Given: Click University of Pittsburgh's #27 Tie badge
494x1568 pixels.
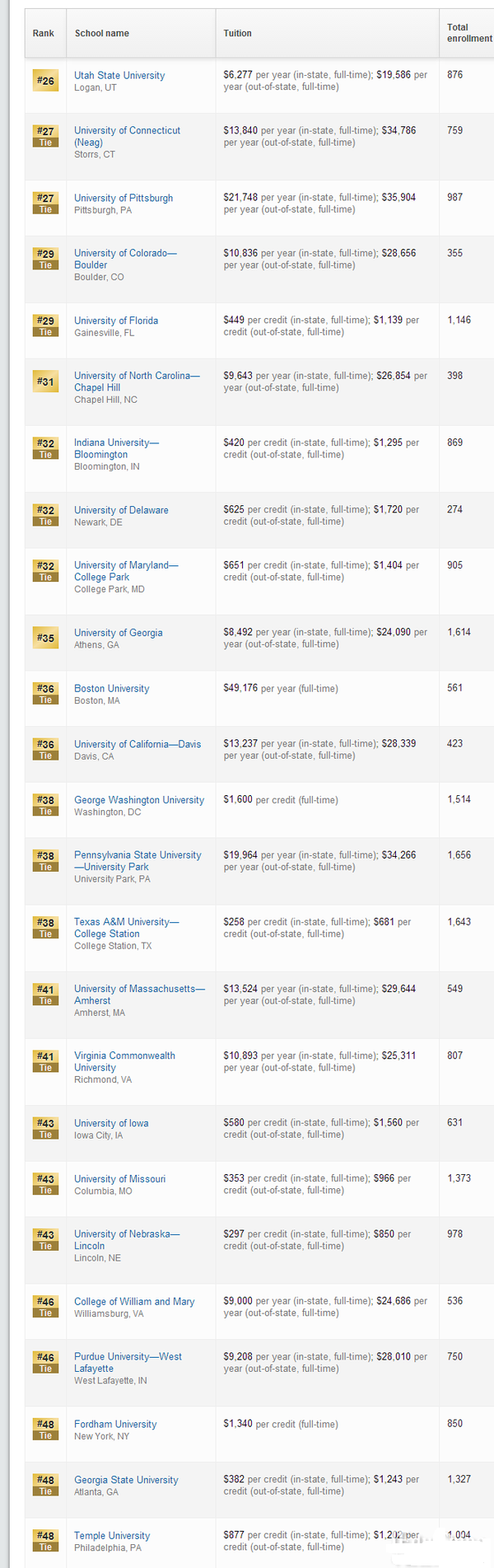Looking at the screenshot, I should pos(45,204).
